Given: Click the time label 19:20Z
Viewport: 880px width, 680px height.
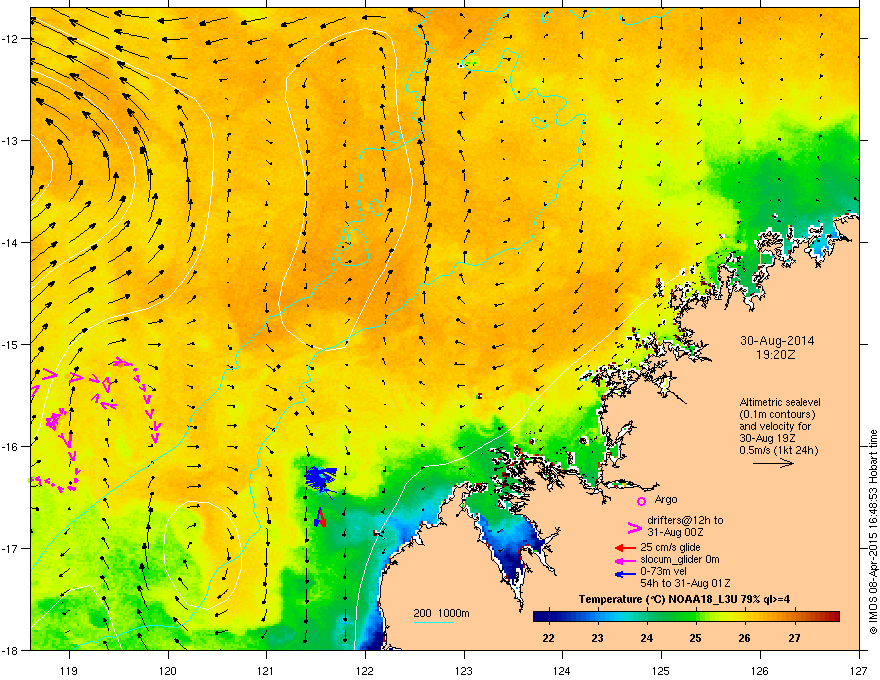Looking at the screenshot, I should (776, 355).
